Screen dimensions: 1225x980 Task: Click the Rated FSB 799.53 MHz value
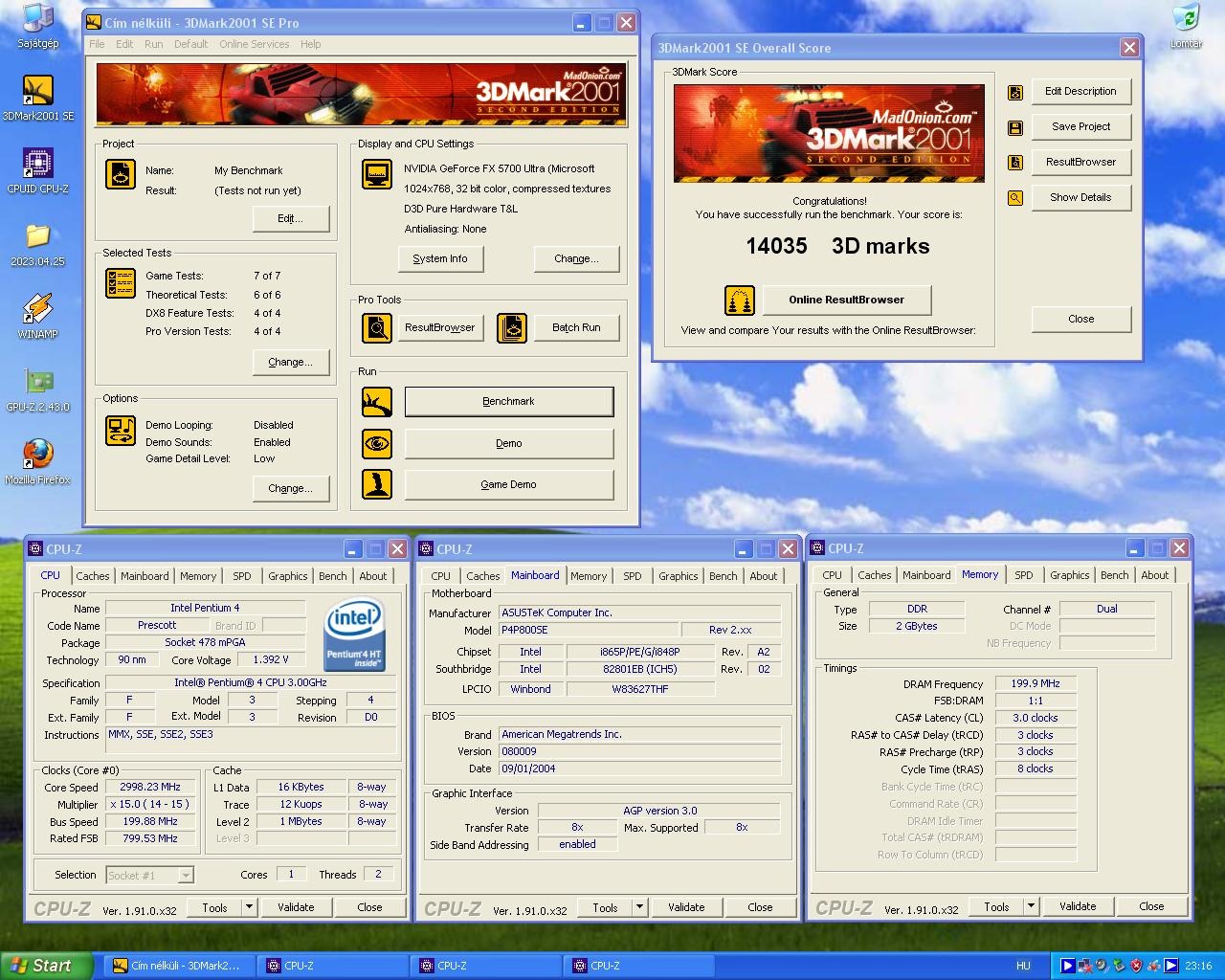click(x=150, y=838)
